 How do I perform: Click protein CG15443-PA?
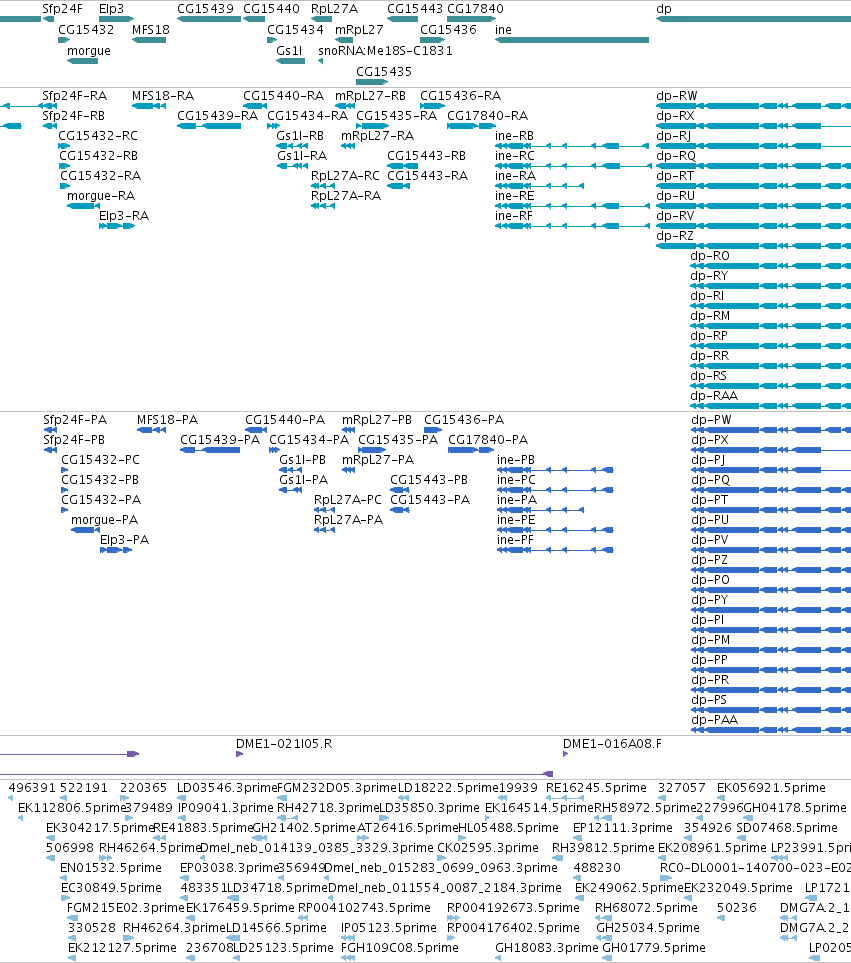(x=430, y=500)
